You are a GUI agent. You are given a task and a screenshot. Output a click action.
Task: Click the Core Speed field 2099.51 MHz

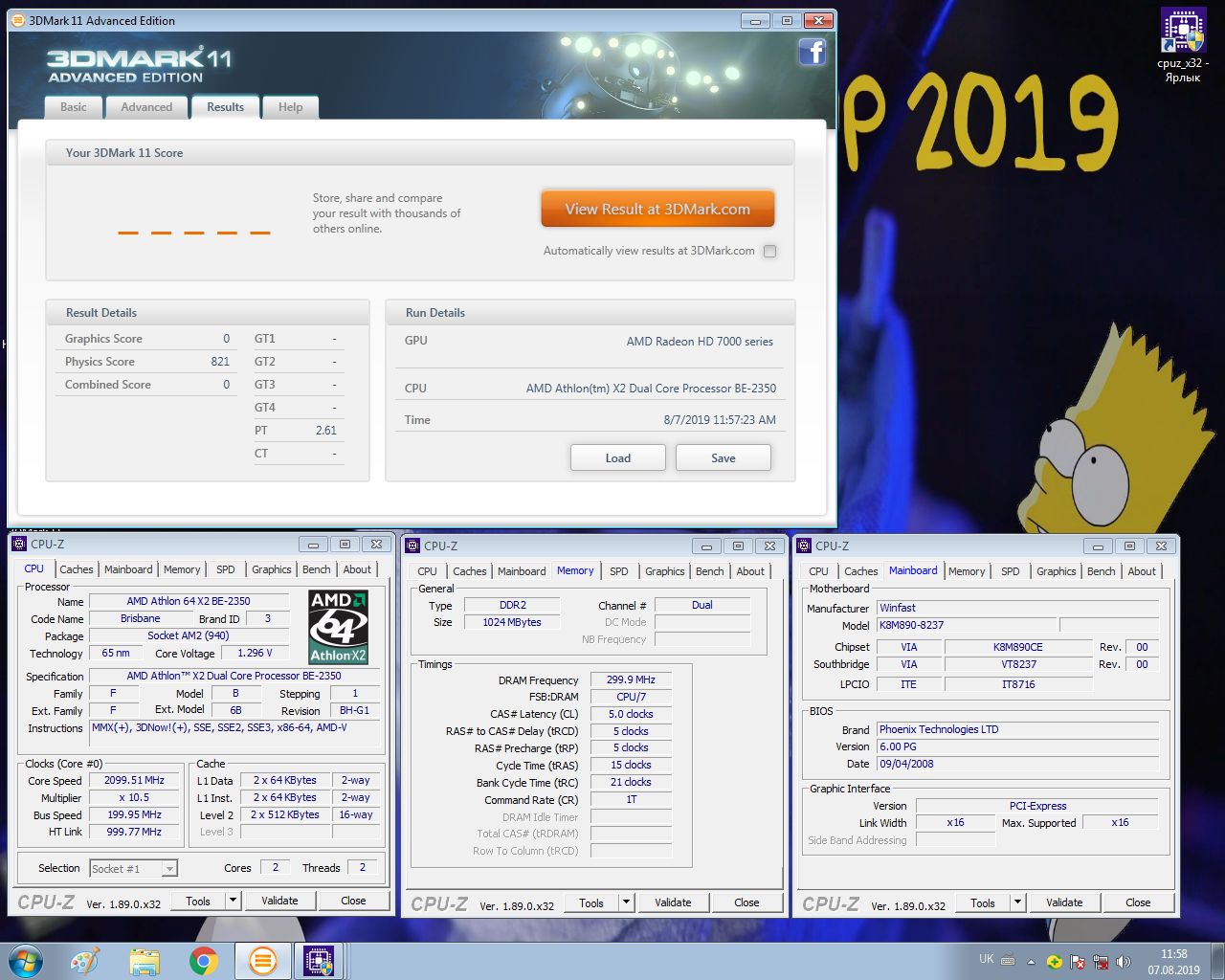pyautogui.click(x=134, y=780)
